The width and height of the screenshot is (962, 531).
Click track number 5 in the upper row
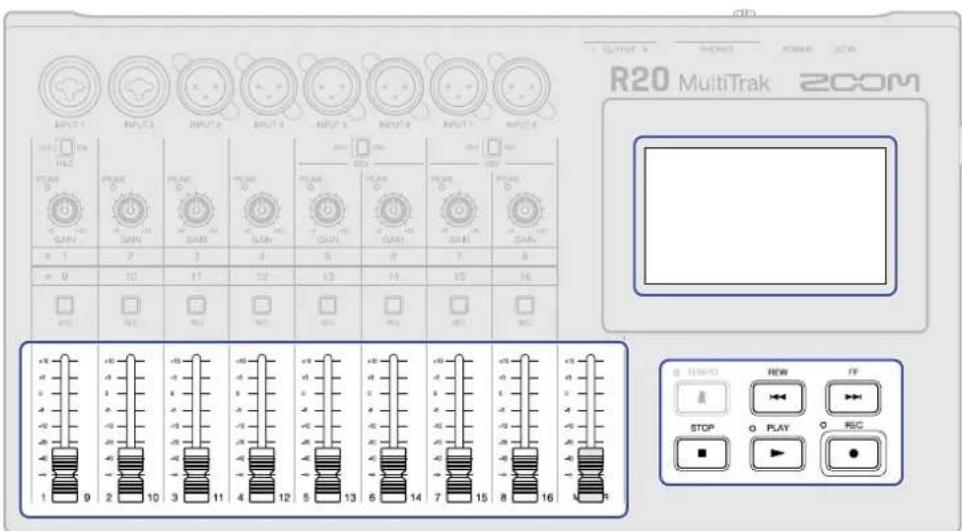[x=327, y=255]
